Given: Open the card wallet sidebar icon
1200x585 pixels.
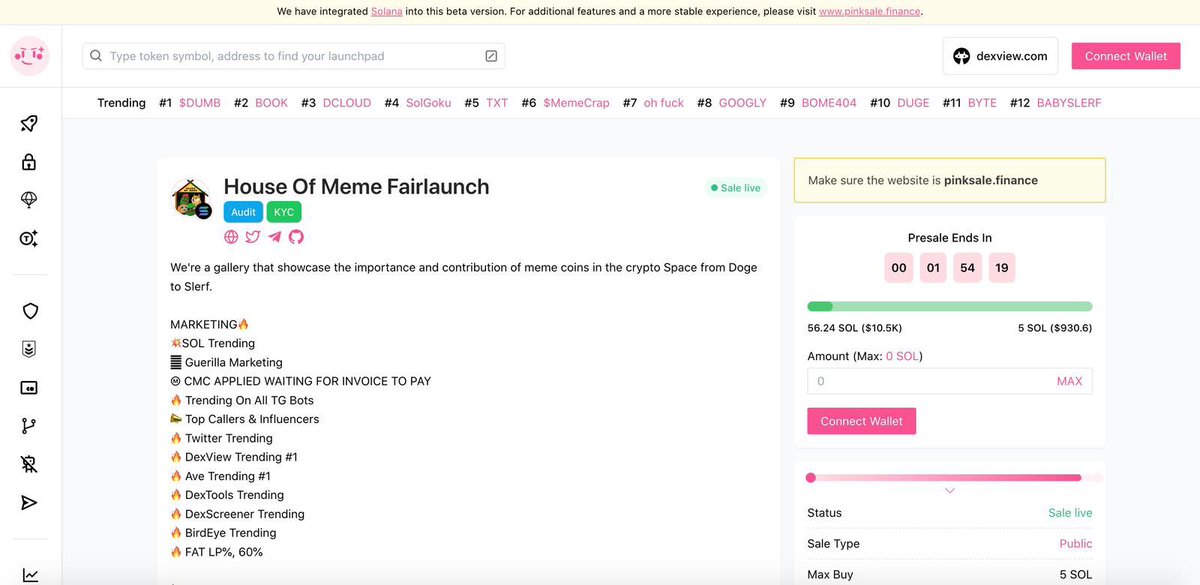Looking at the screenshot, I should (30, 388).
